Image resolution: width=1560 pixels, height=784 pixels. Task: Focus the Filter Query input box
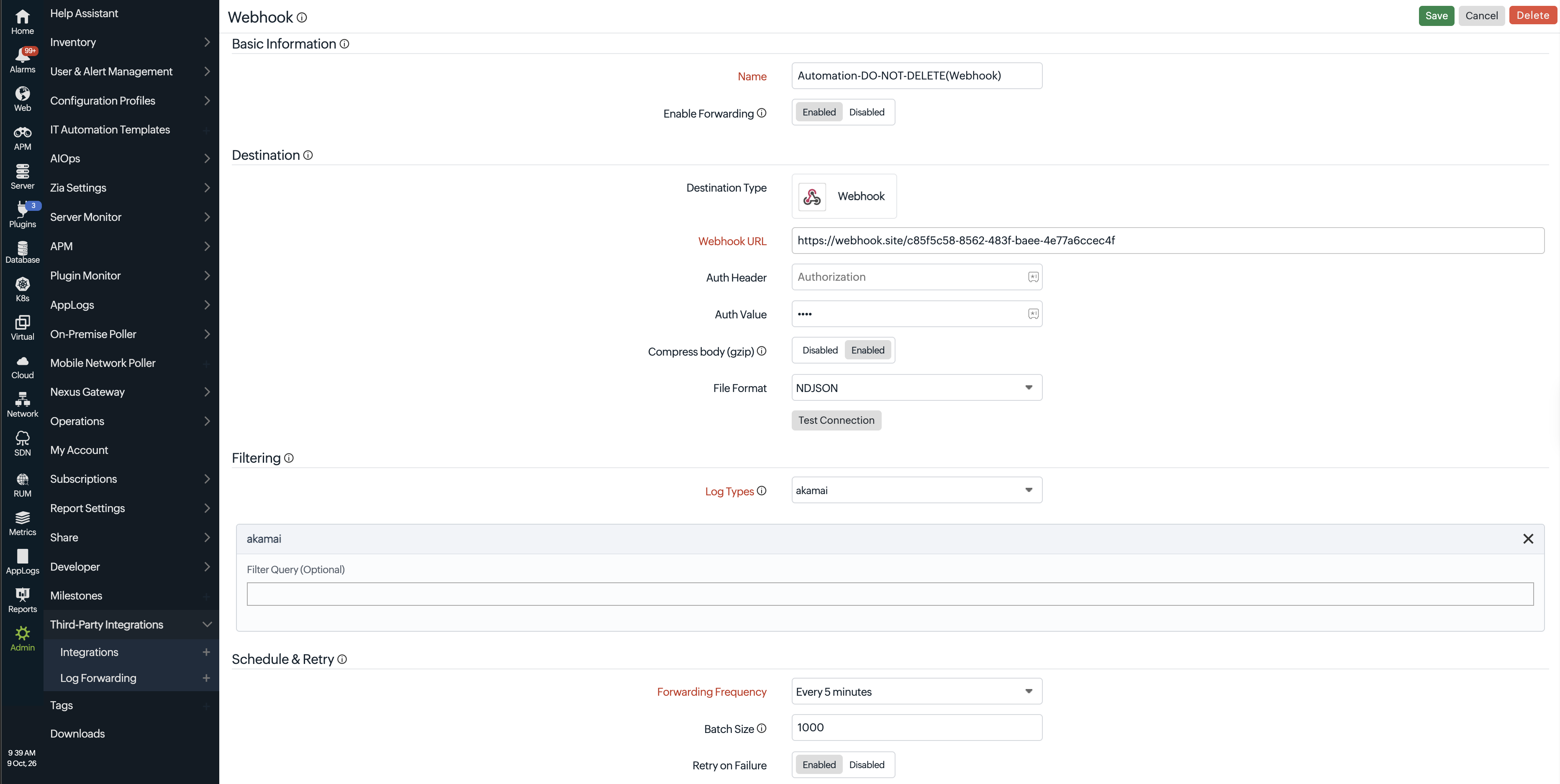coord(890,594)
